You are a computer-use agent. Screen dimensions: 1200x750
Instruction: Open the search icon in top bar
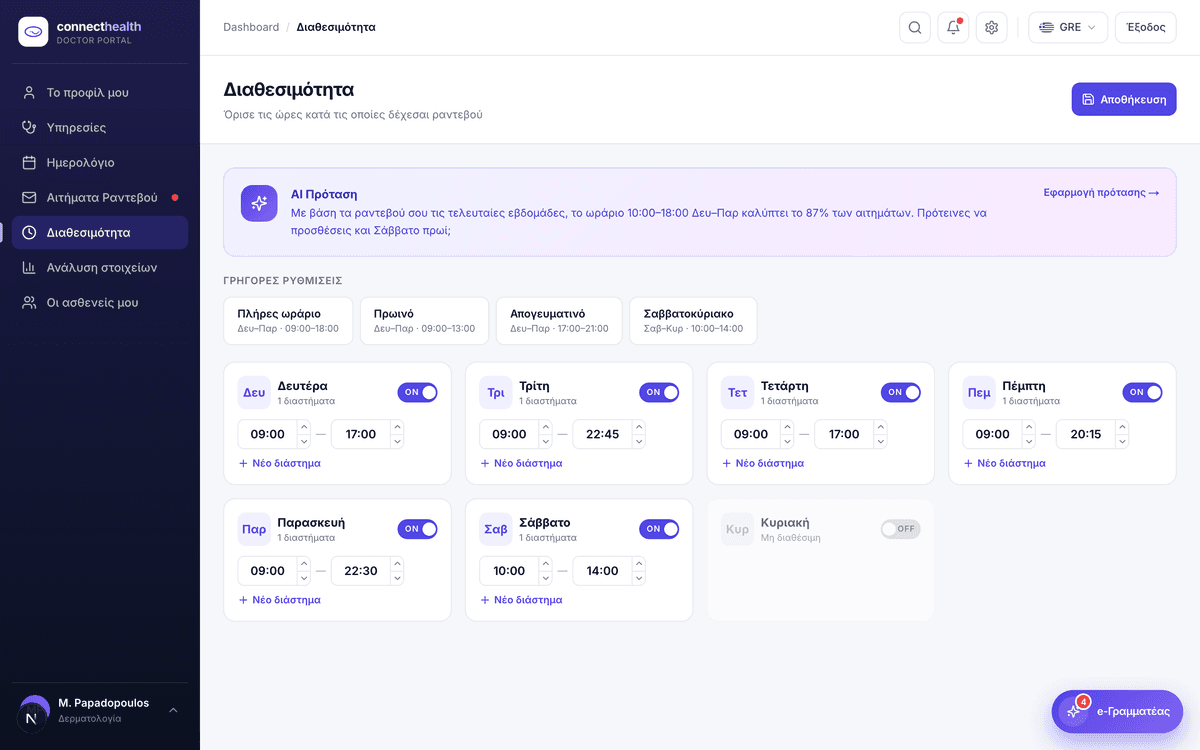coord(915,27)
